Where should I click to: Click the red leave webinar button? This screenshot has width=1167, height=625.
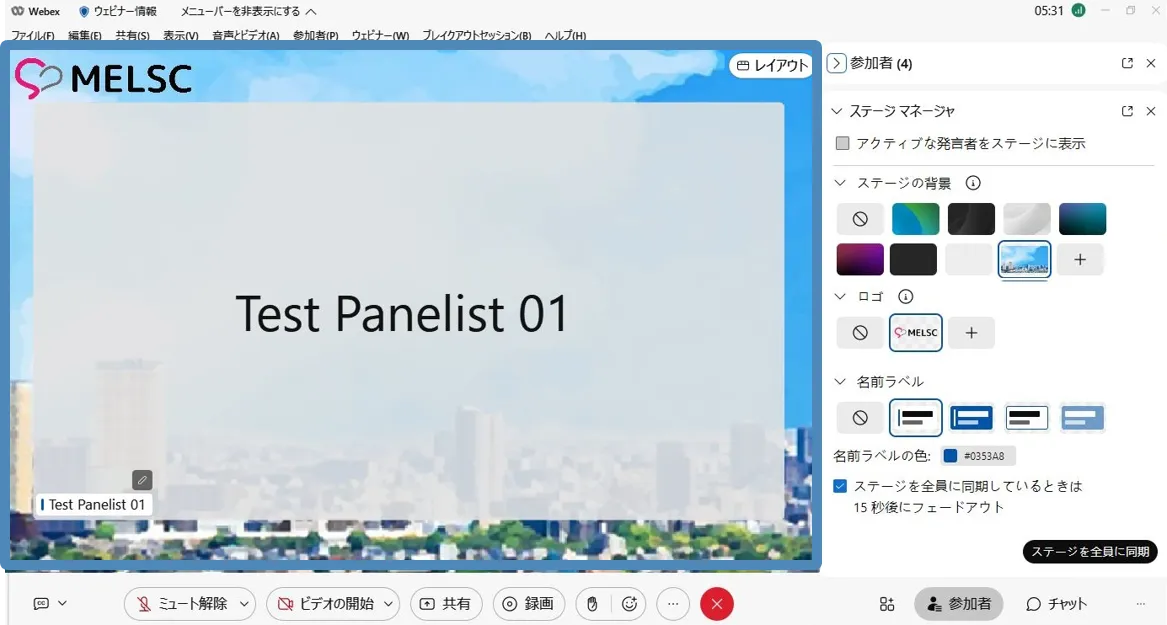(x=717, y=604)
